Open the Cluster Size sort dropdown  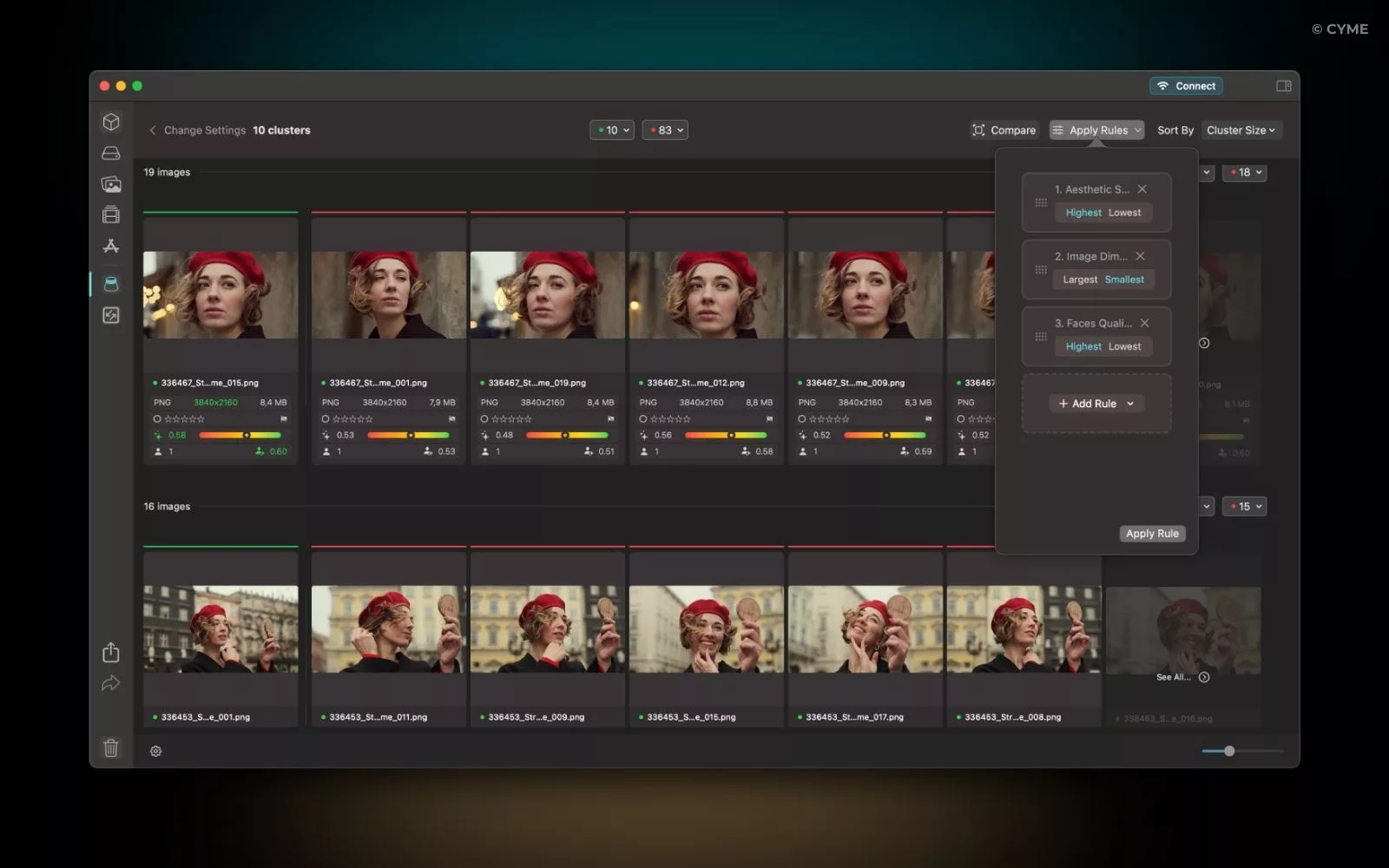click(x=1241, y=129)
